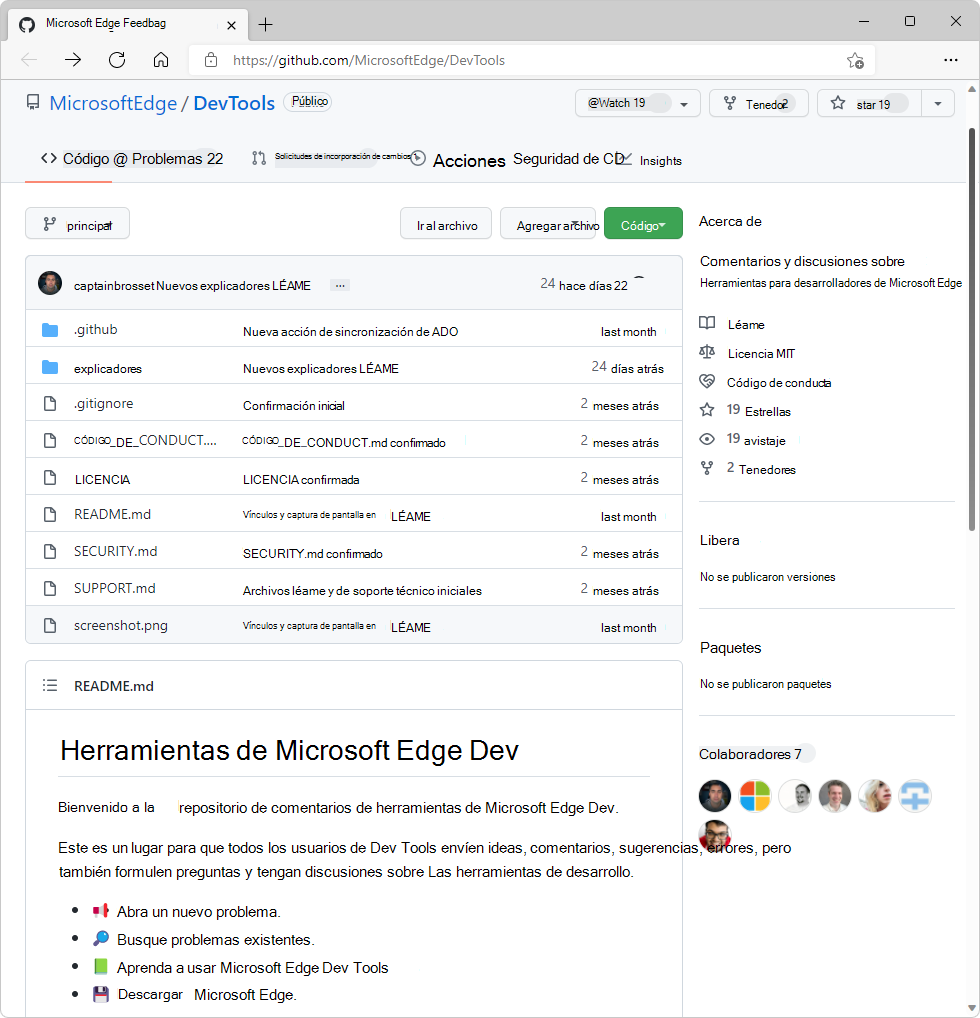The image size is (980, 1018).
Task: Expand the Watch dropdown arrow
Action: click(685, 103)
